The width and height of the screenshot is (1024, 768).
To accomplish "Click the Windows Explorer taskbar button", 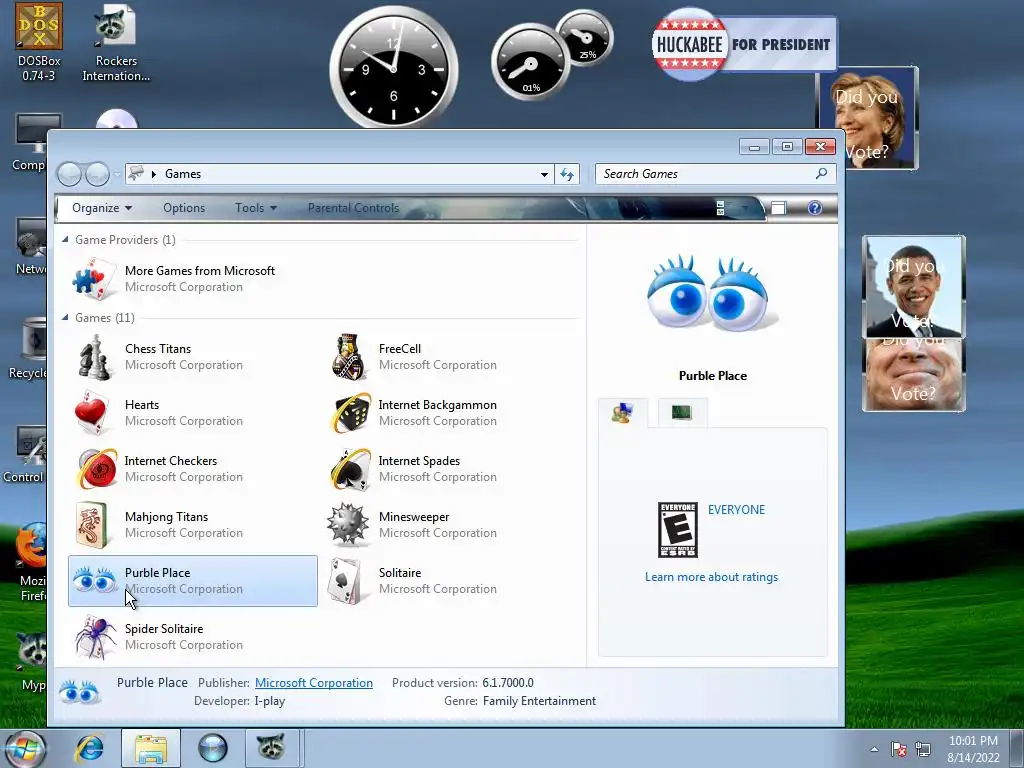I will pyautogui.click(x=150, y=748).
